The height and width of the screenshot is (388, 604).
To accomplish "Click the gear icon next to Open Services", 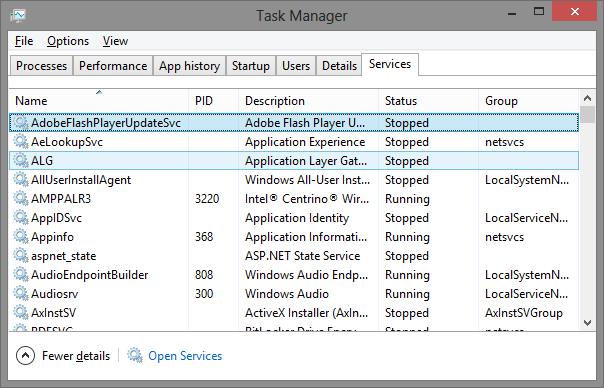I will coord(135,355).
